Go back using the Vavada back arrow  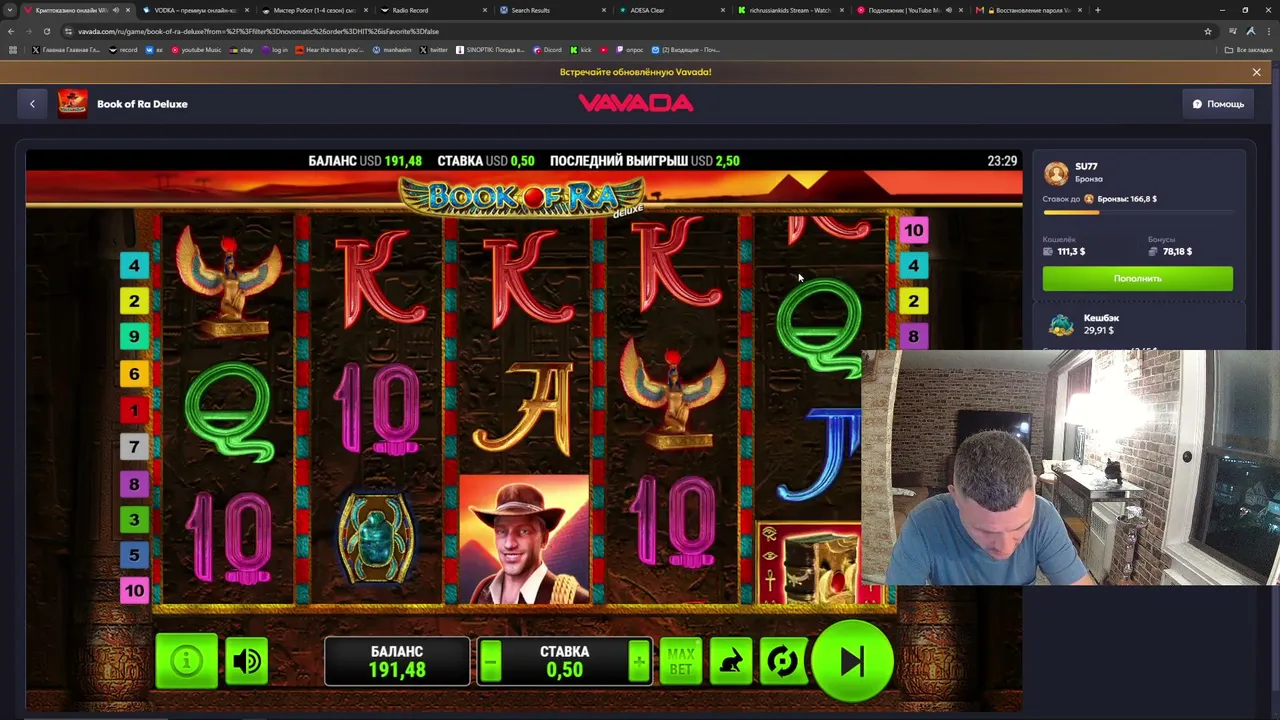click(32, 104)
